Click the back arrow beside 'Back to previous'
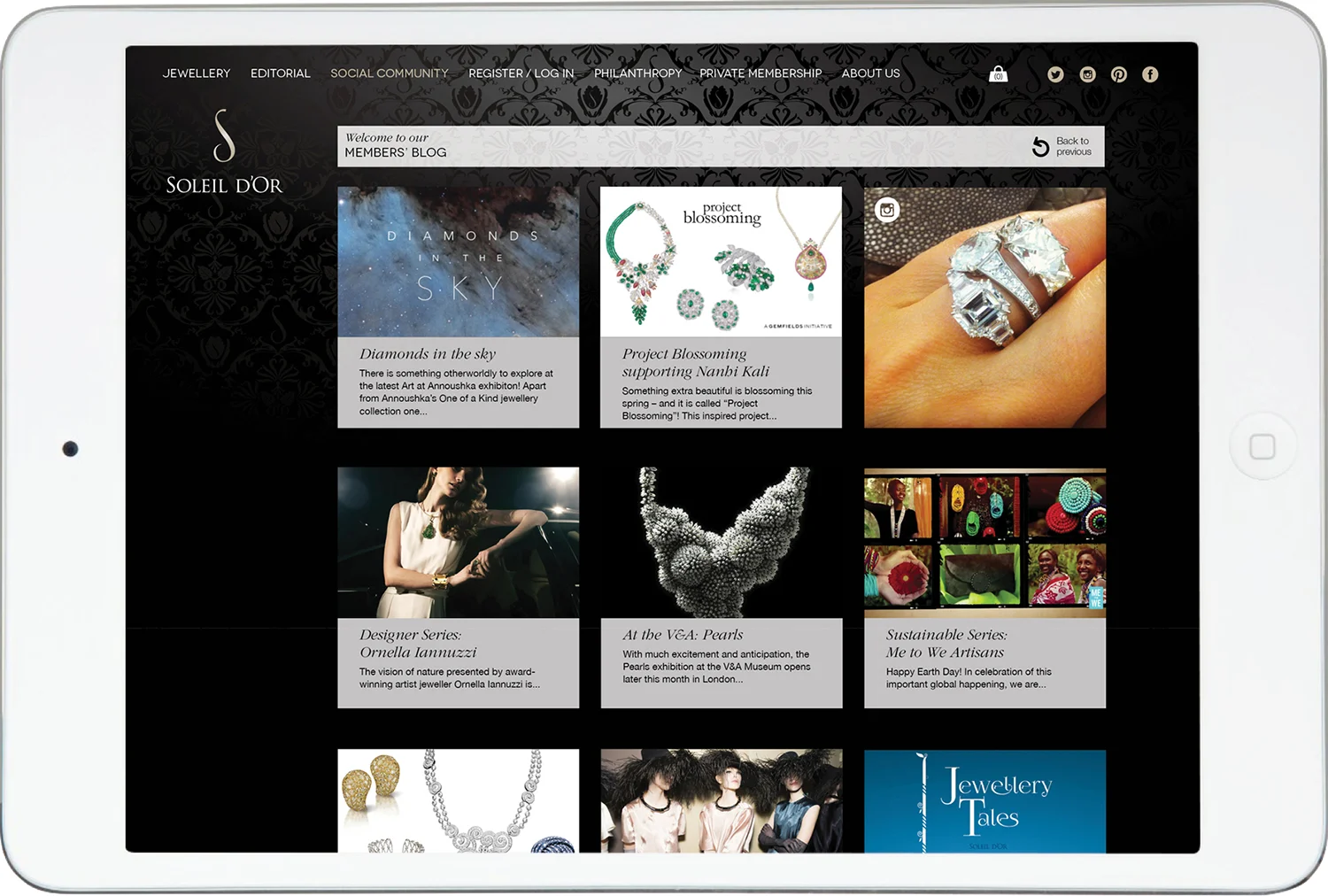Image resolution: width=1328 pixels, height=896 pixels. (1039, 145)
